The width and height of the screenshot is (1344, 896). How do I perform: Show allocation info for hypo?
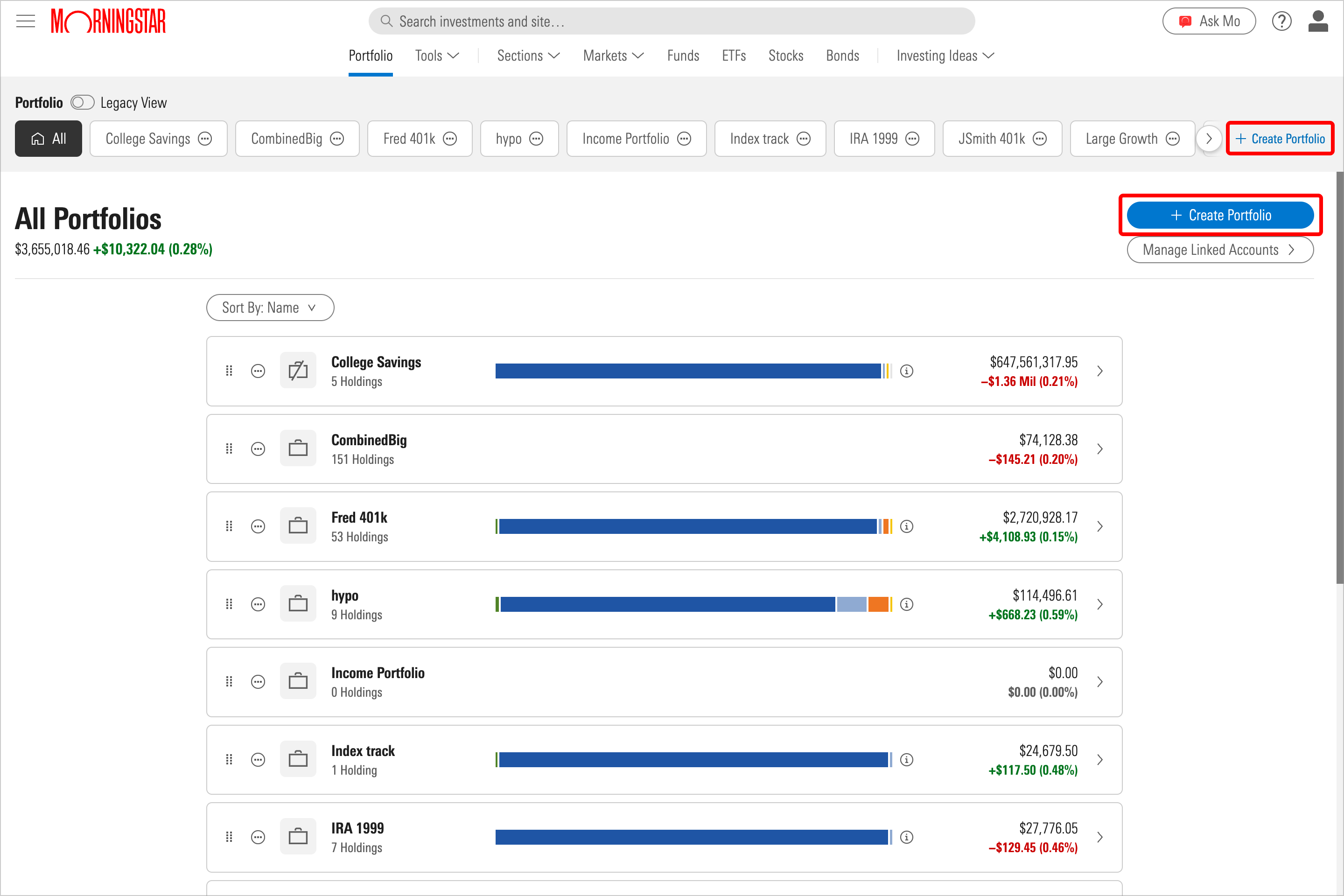pos(907,605)
